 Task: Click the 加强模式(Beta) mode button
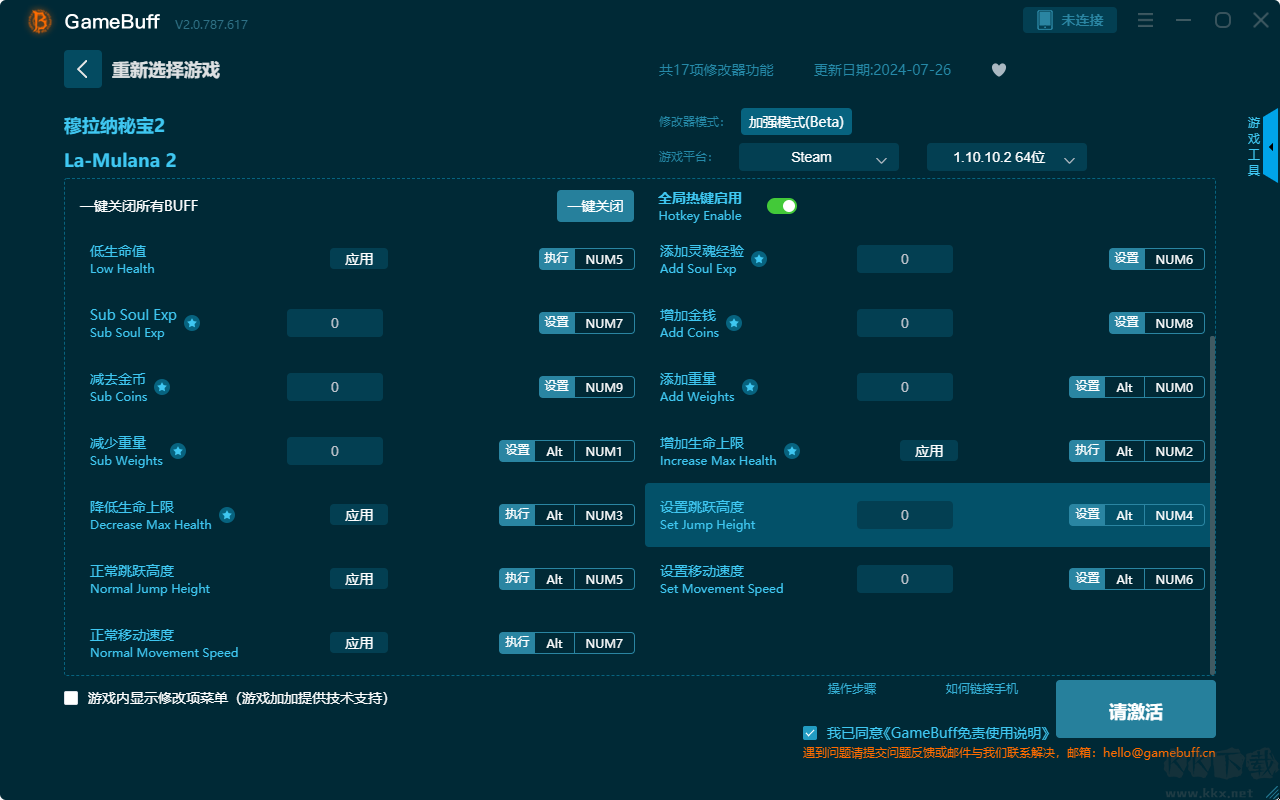click(x=796, y=122)
